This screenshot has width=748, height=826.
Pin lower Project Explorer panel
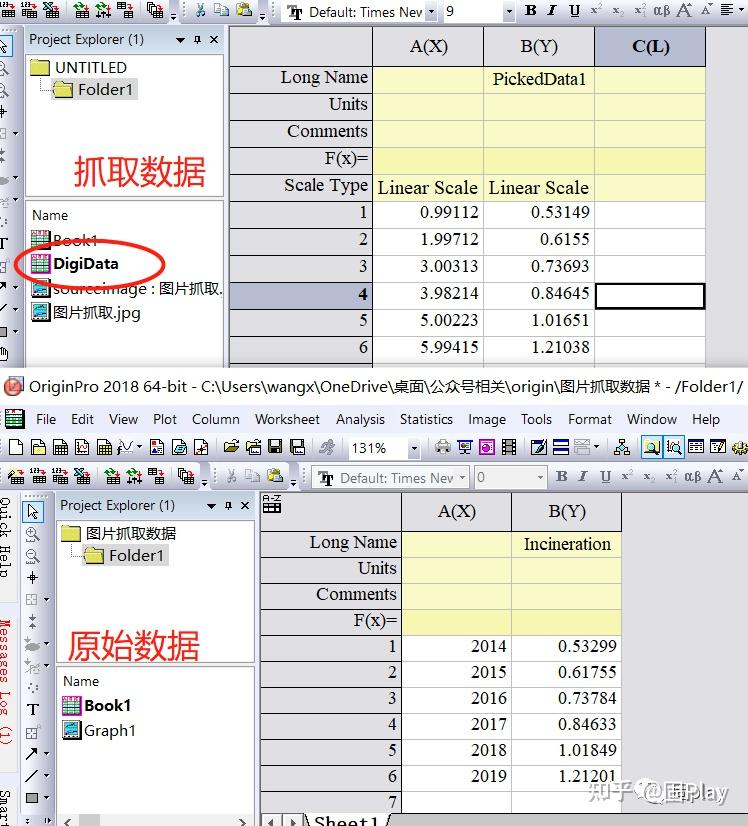click(x=228, y=506)
